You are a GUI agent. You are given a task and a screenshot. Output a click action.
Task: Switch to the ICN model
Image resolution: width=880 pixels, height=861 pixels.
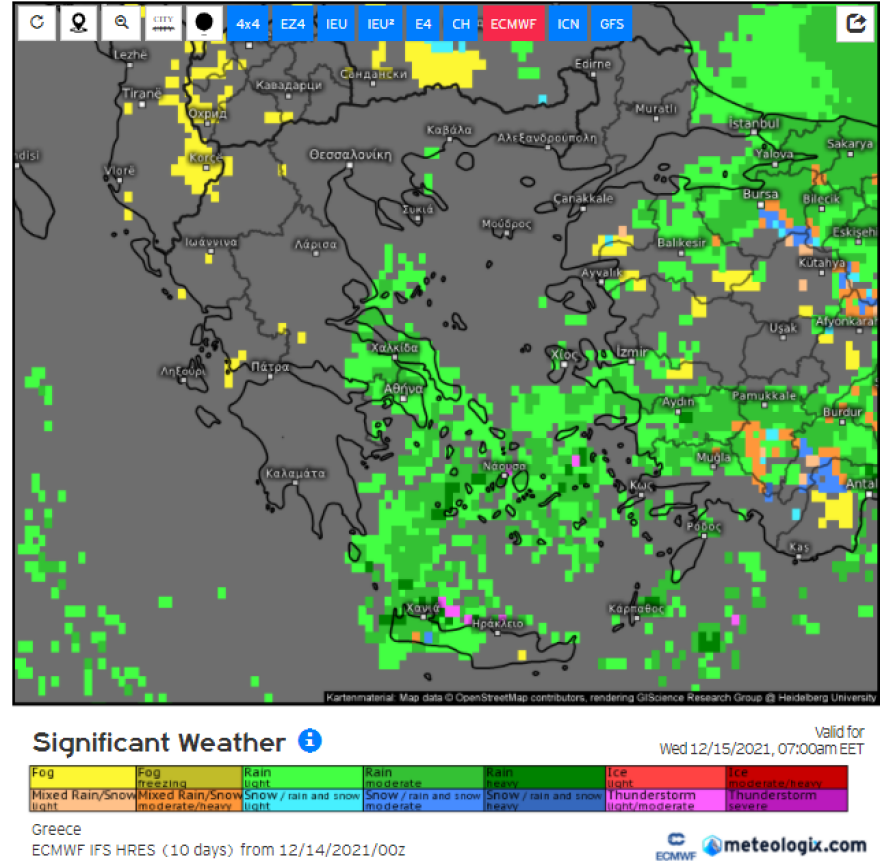point(568,24)
